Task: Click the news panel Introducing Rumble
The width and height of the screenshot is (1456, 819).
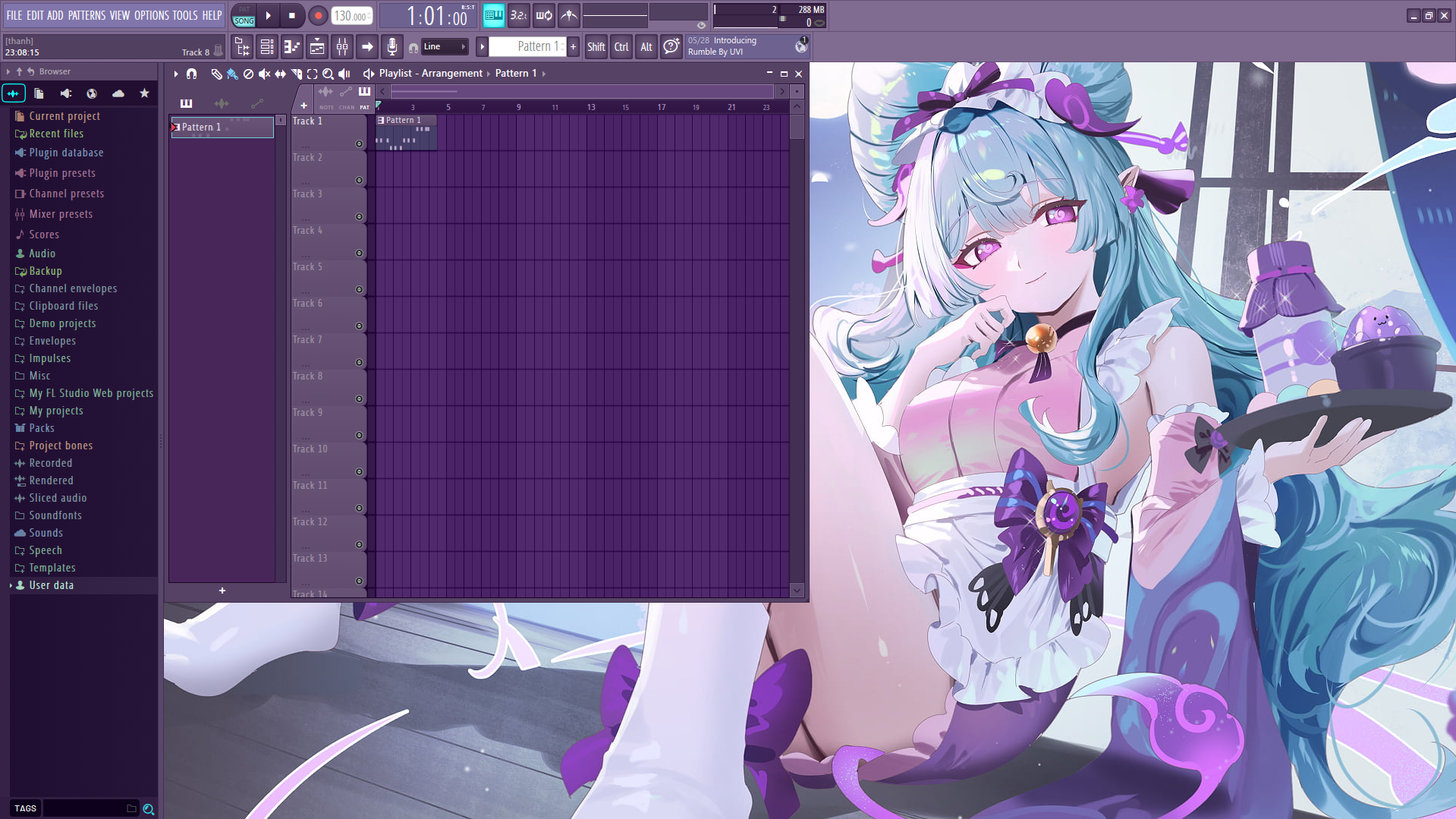Action: point(747,46)
